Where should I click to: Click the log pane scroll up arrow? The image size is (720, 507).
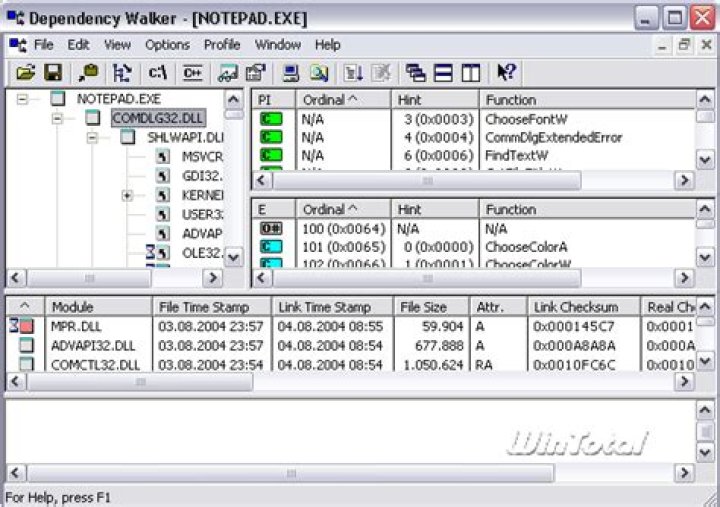tap(705, 410)
